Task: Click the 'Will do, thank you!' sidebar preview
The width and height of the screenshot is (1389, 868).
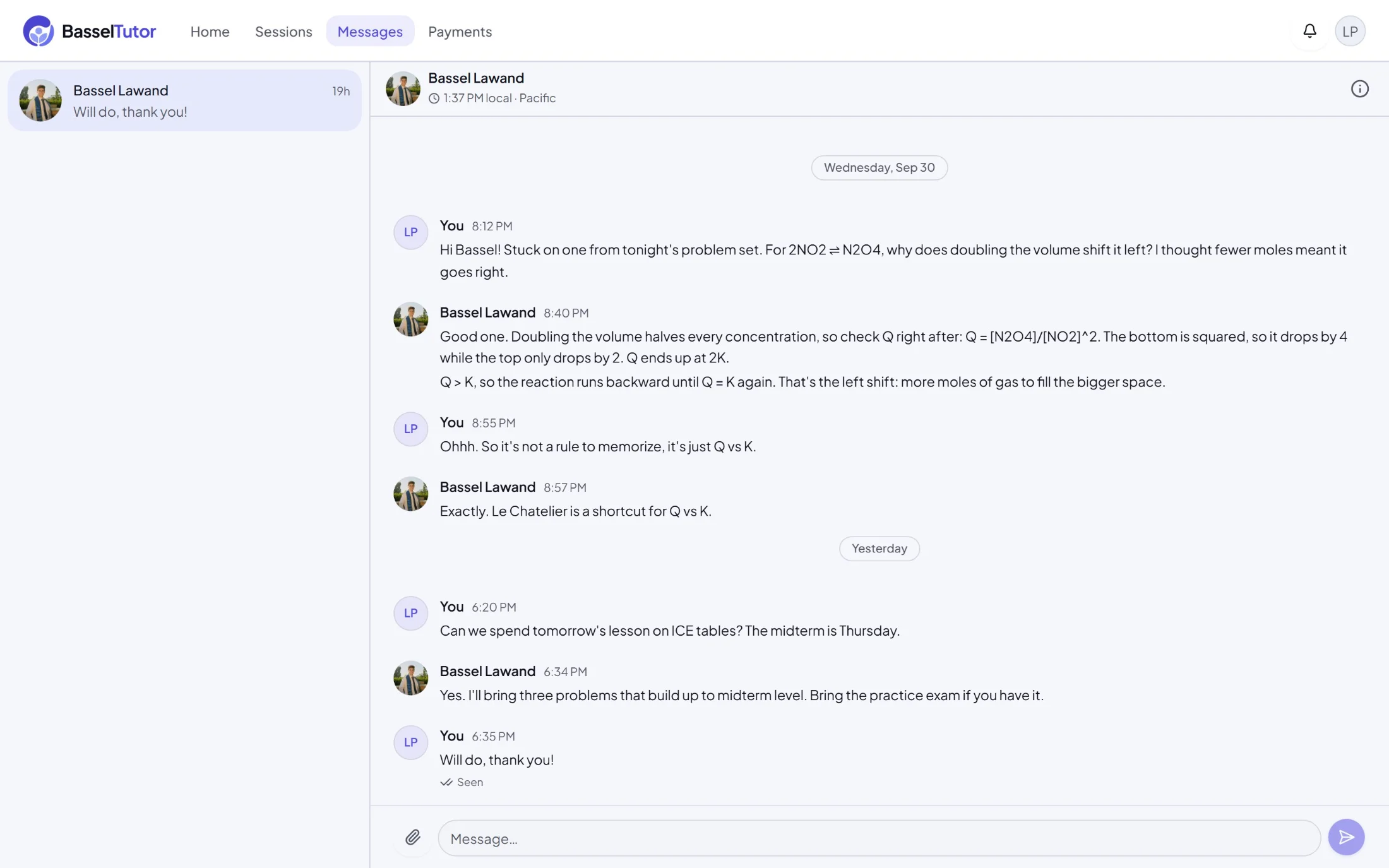Action: point(130,112)
